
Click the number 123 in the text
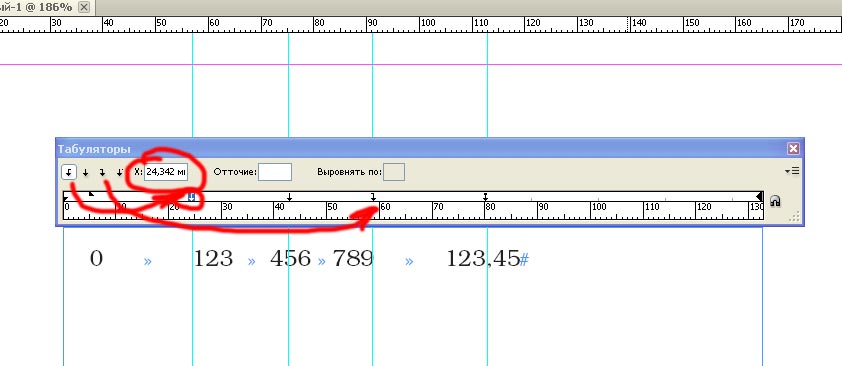tap(213, 259)
